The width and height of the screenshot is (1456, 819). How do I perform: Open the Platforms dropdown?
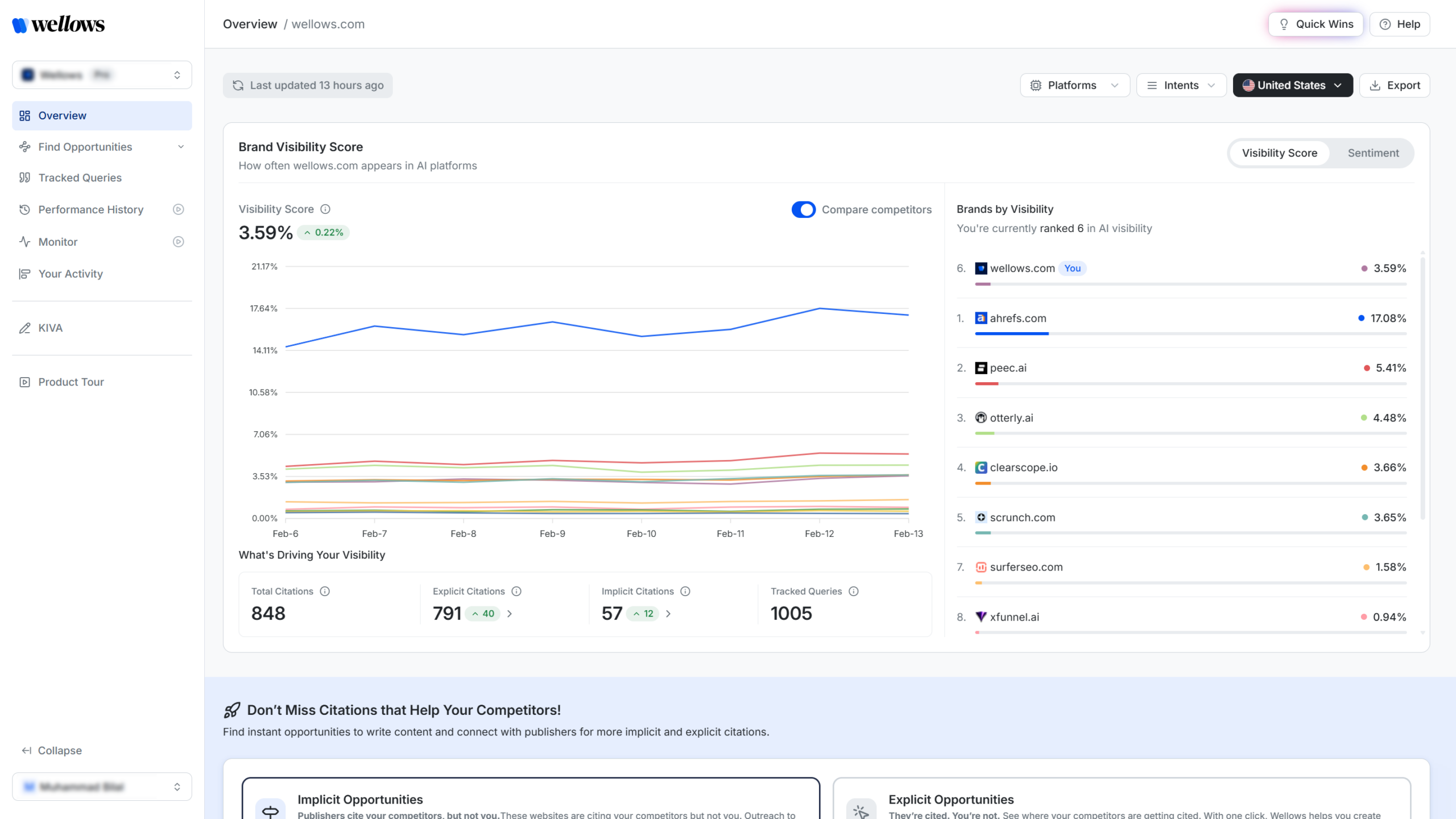(1074, 85)
